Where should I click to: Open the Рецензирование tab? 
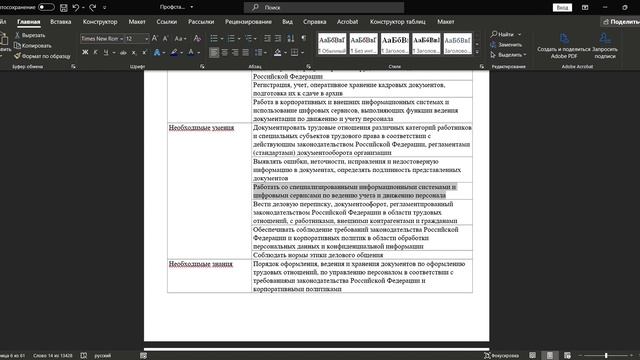tap(248, 22)
